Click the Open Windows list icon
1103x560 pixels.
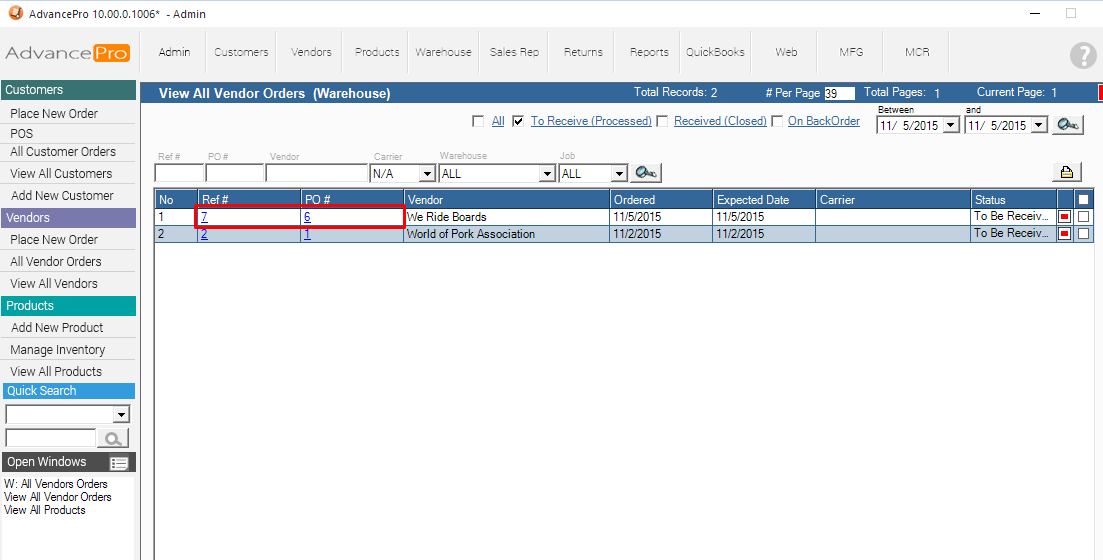point(120,463)
